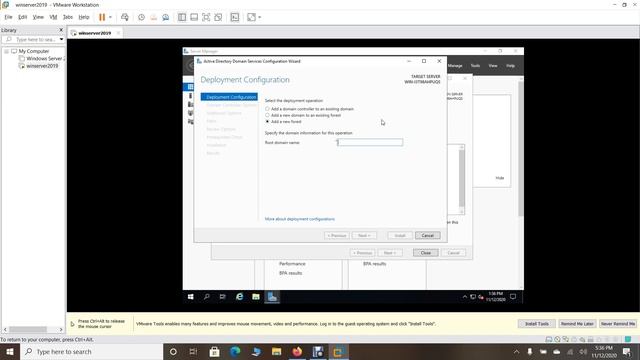Click the stretch guest display icon
Viewport: 640px width, 360px height.
point(251,17)
